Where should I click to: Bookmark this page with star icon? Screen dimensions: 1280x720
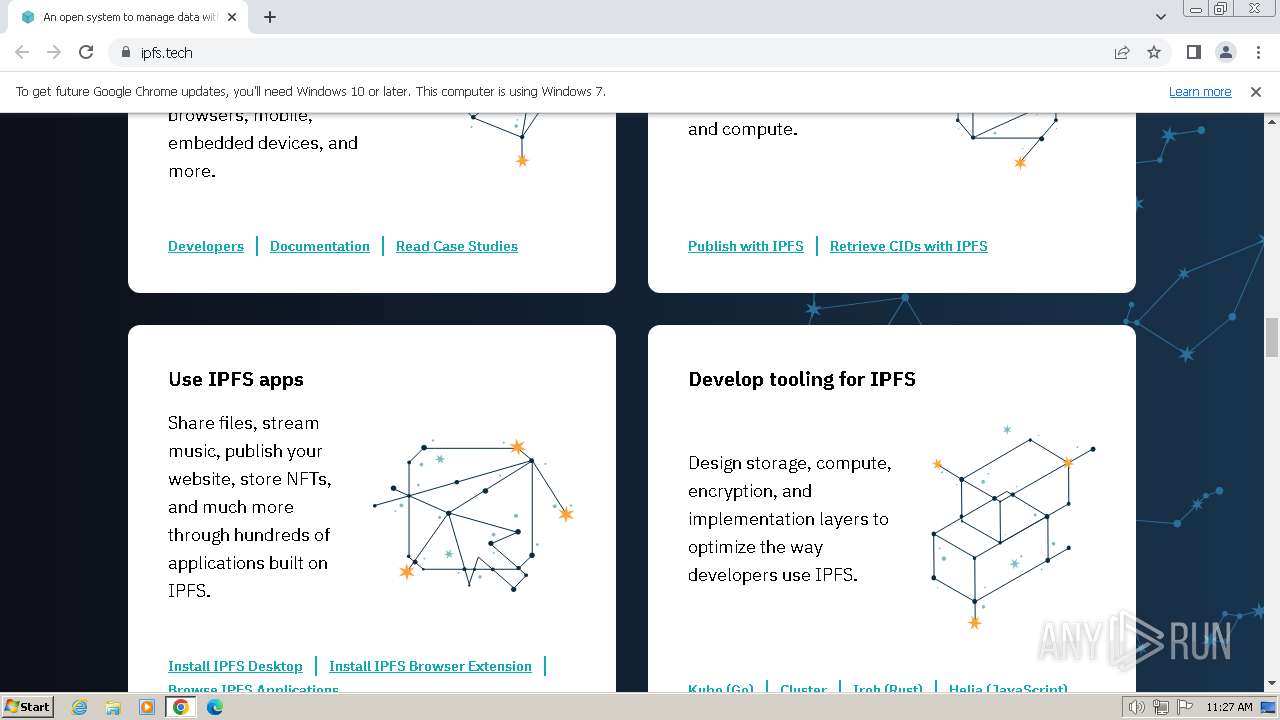point(1154,52)
